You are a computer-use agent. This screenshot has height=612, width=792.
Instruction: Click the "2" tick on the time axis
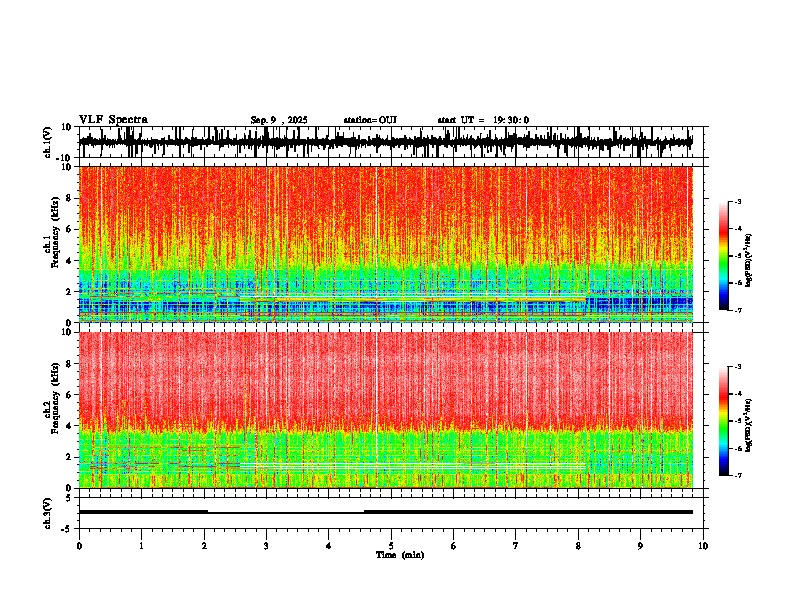click(204, 546)
